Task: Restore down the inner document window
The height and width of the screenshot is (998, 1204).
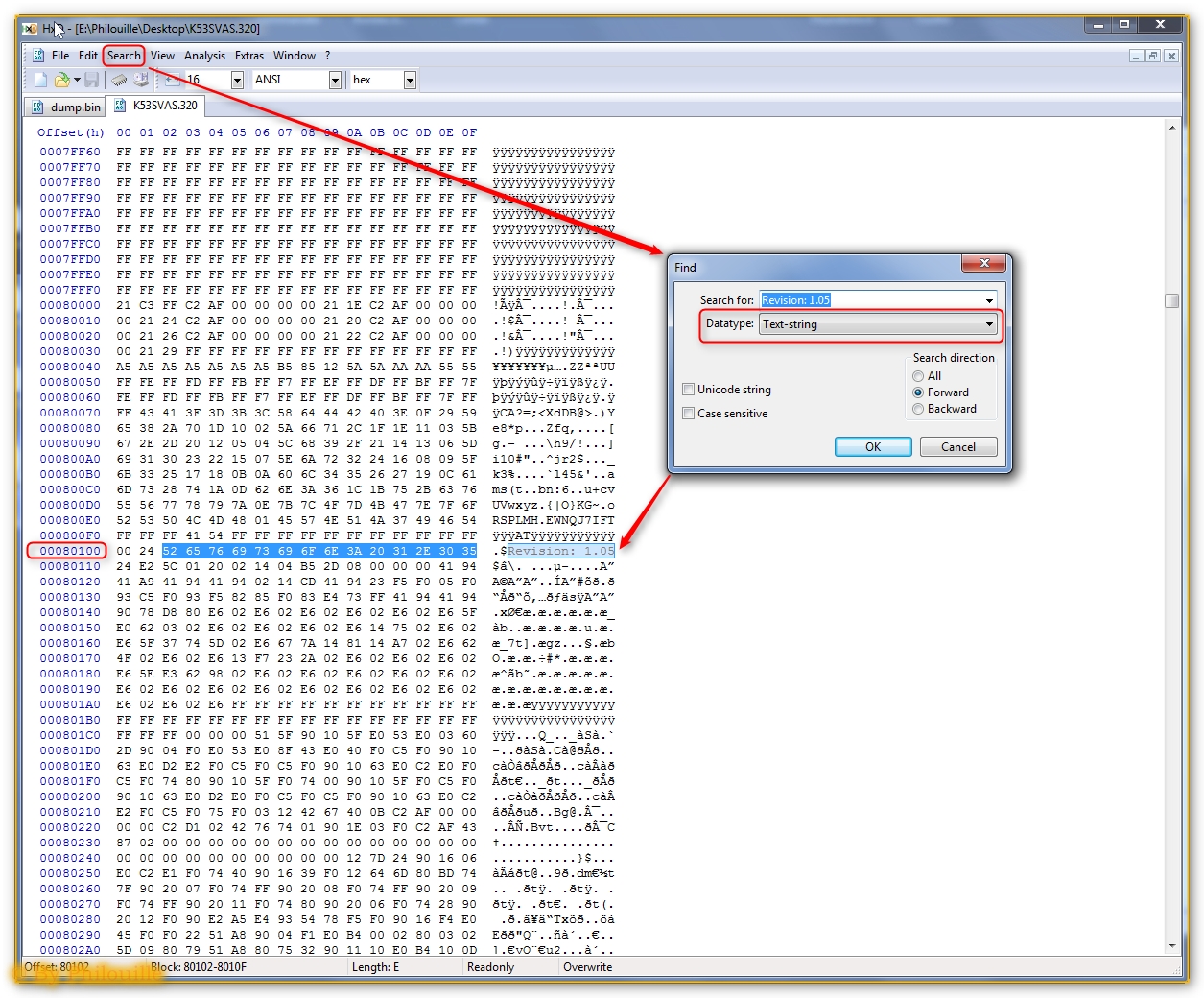Action: click(x=1153, y=56)
